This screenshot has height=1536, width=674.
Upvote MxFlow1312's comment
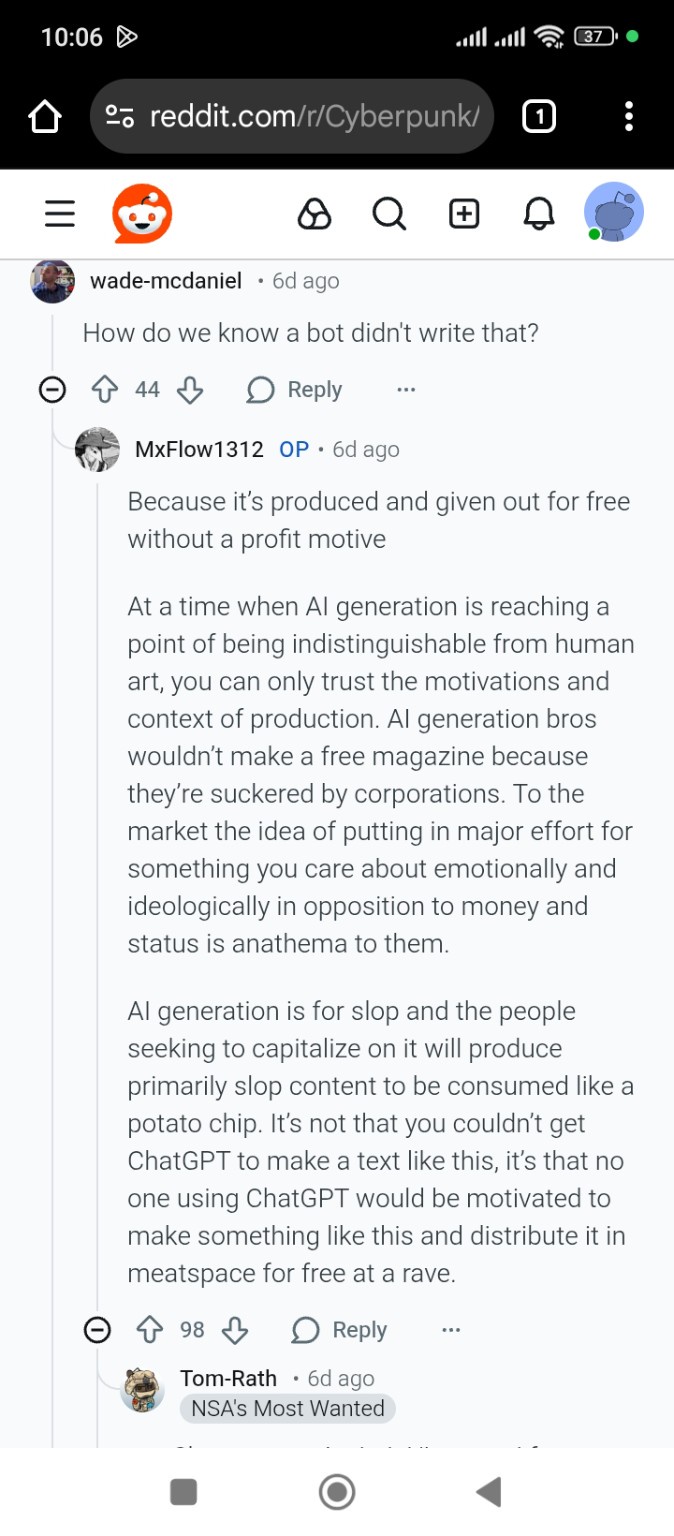tap(150, 1330)
